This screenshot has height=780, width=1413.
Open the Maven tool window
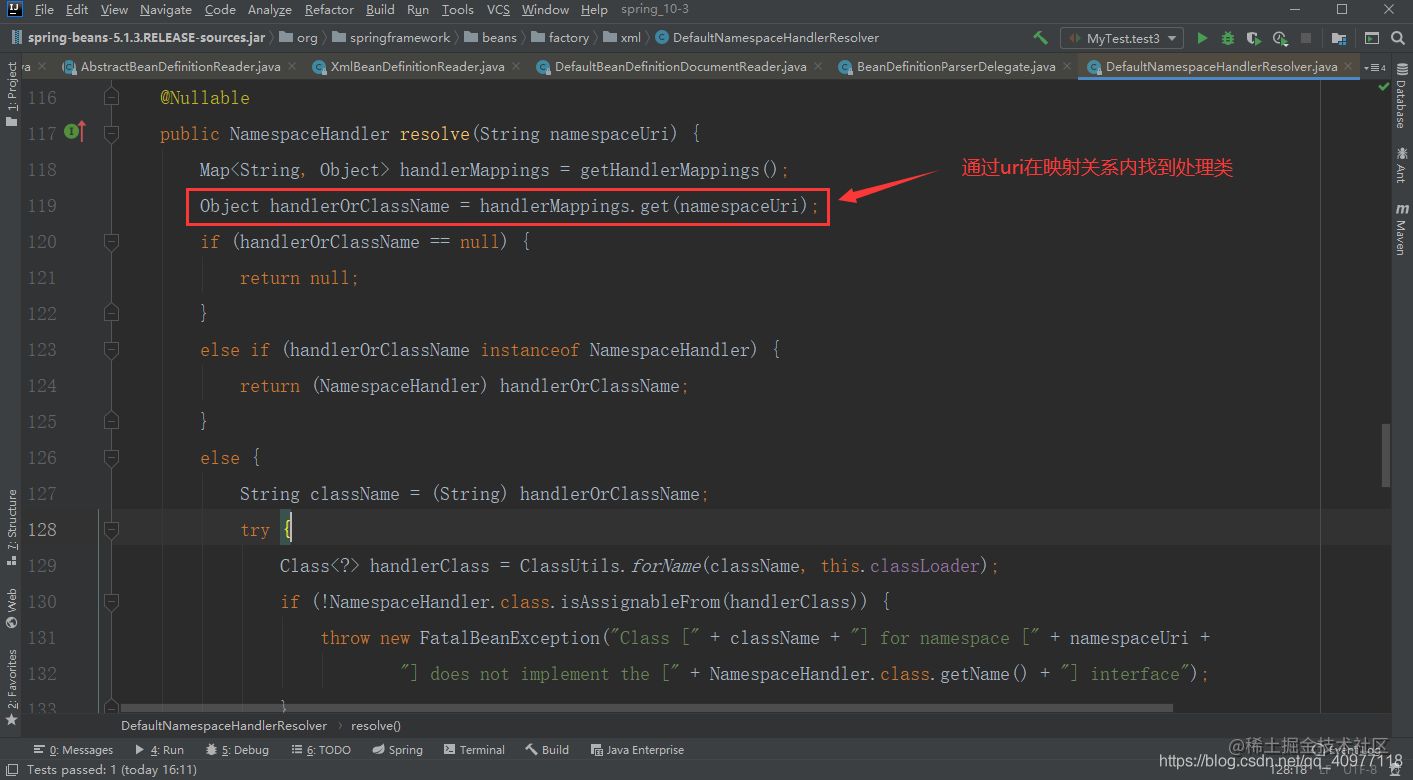point(1400,229)
